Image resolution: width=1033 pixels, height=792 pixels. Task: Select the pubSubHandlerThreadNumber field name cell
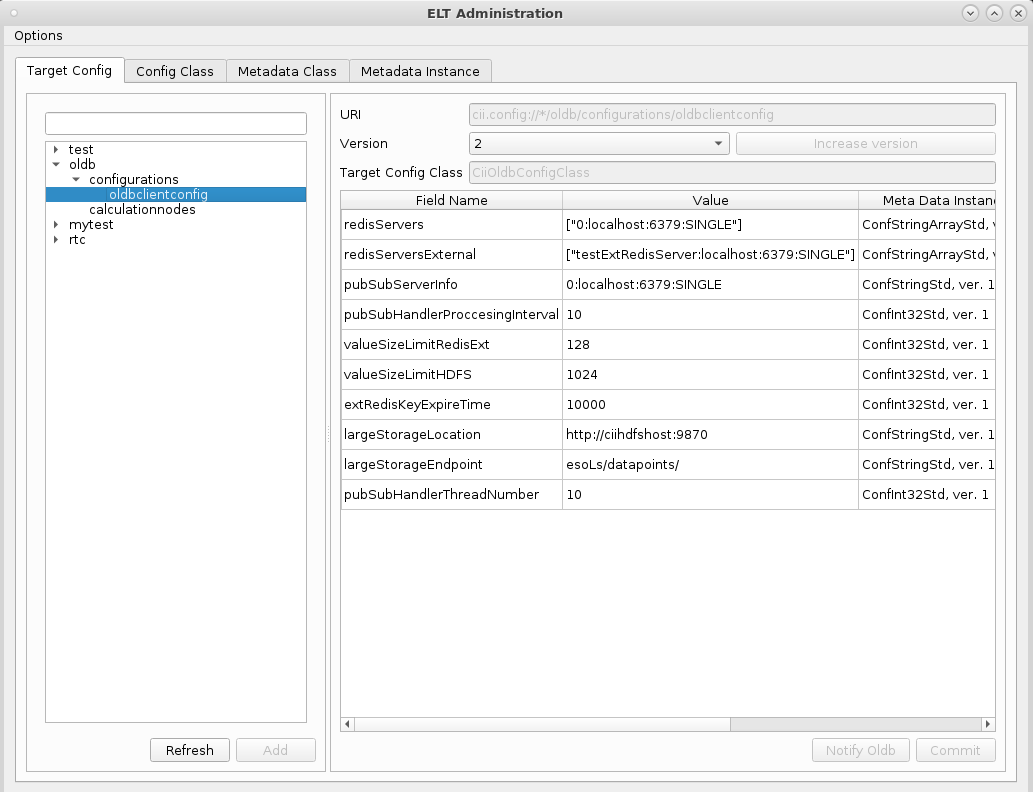pos(452,494)
